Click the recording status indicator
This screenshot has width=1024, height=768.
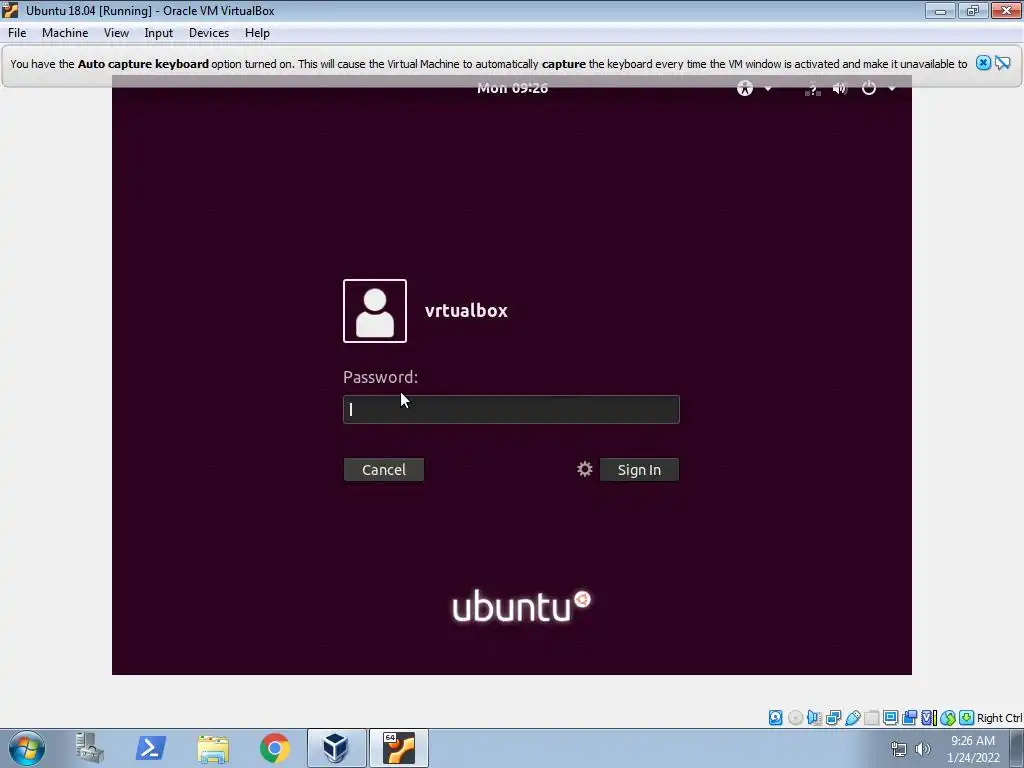pyautogui.click(x=909, y=718)
